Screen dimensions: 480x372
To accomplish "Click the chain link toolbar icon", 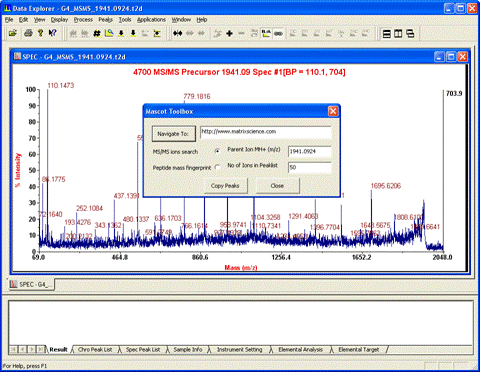I will tap(278, 33).
